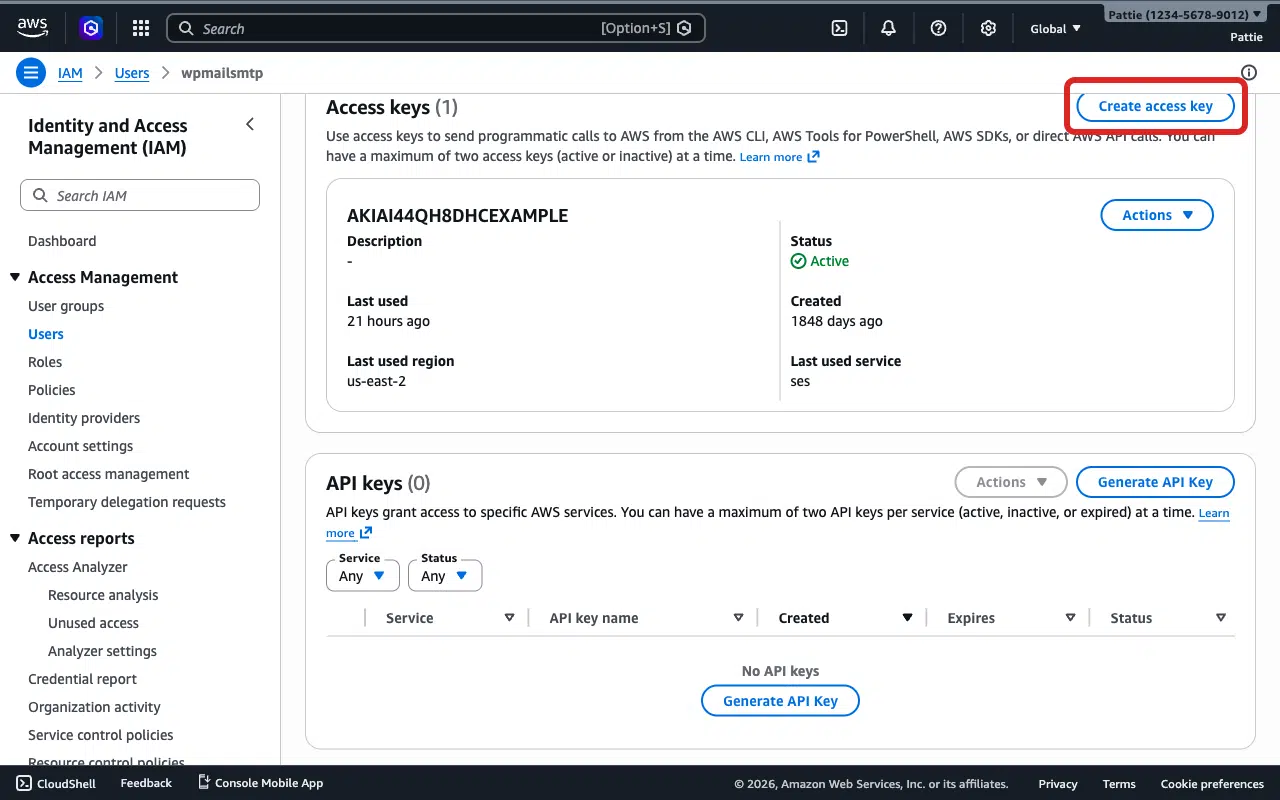Open the purple hexagon service shortcut icon
The height and width of the screenshot is (800, 1280).
(92, 28)
